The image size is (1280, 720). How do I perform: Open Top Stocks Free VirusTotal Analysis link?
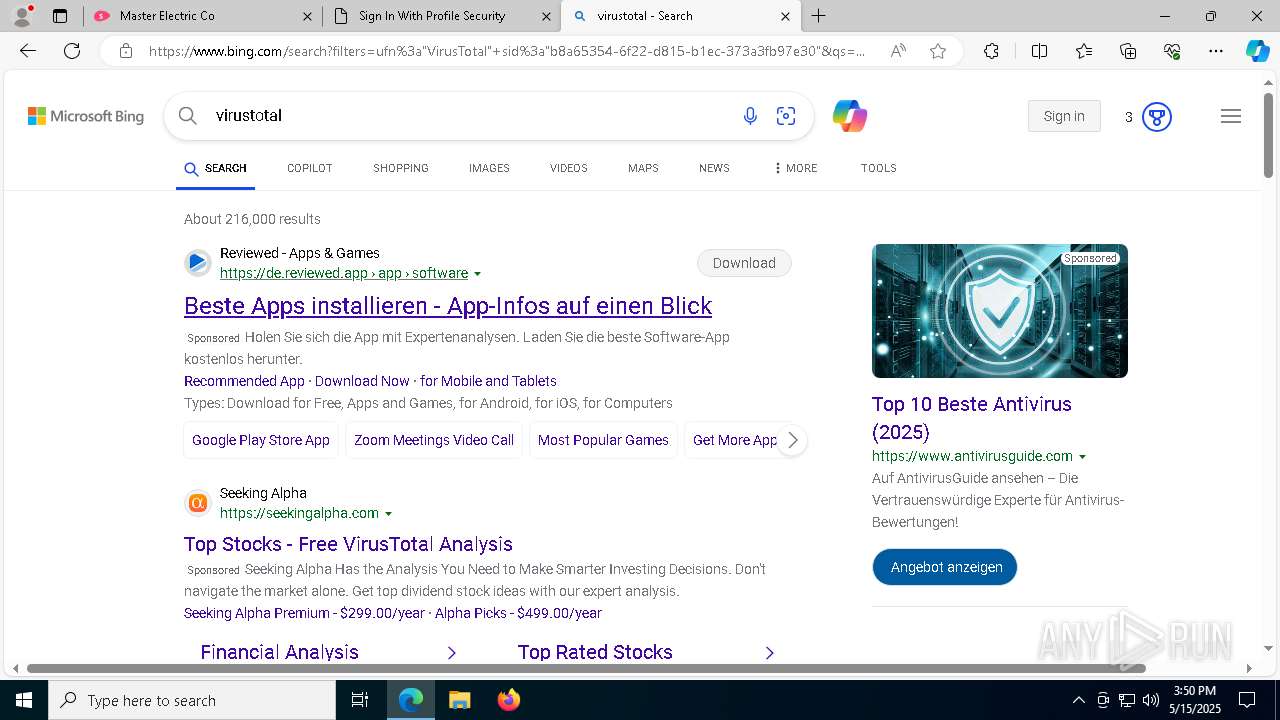tap(348, 544)
